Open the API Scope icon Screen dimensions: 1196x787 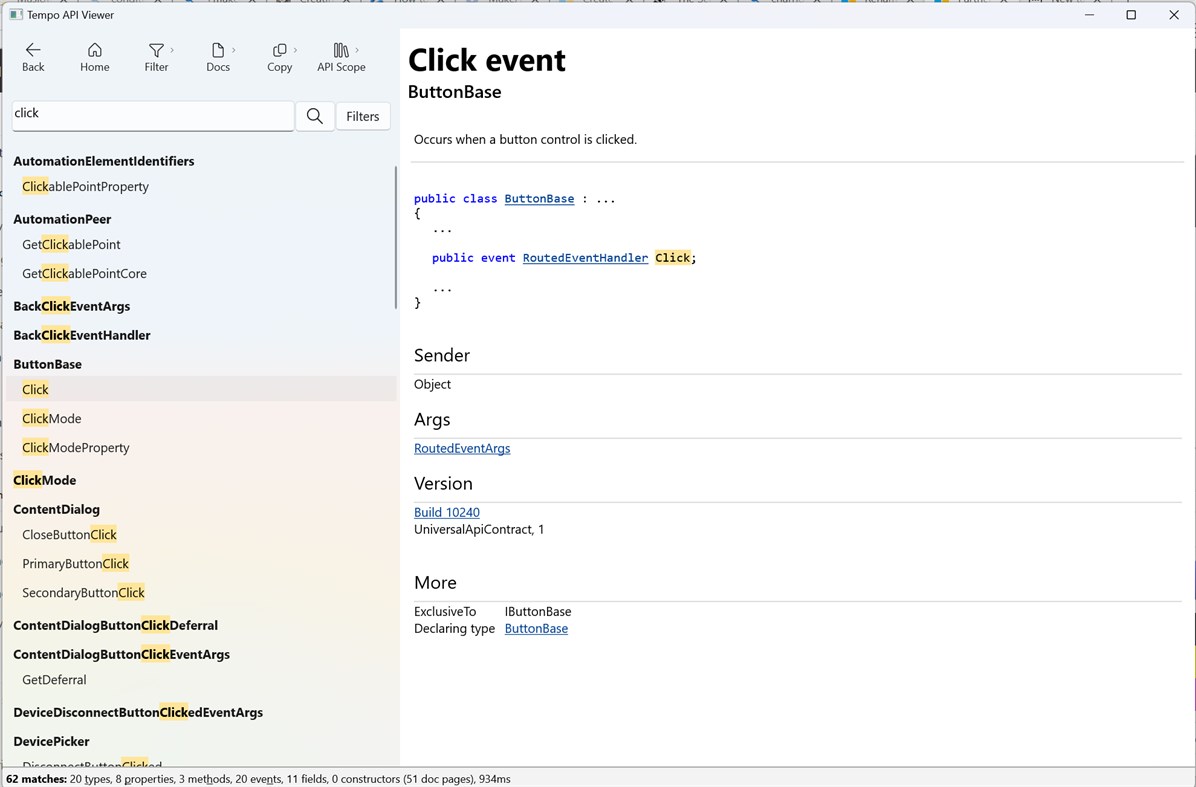340,51
